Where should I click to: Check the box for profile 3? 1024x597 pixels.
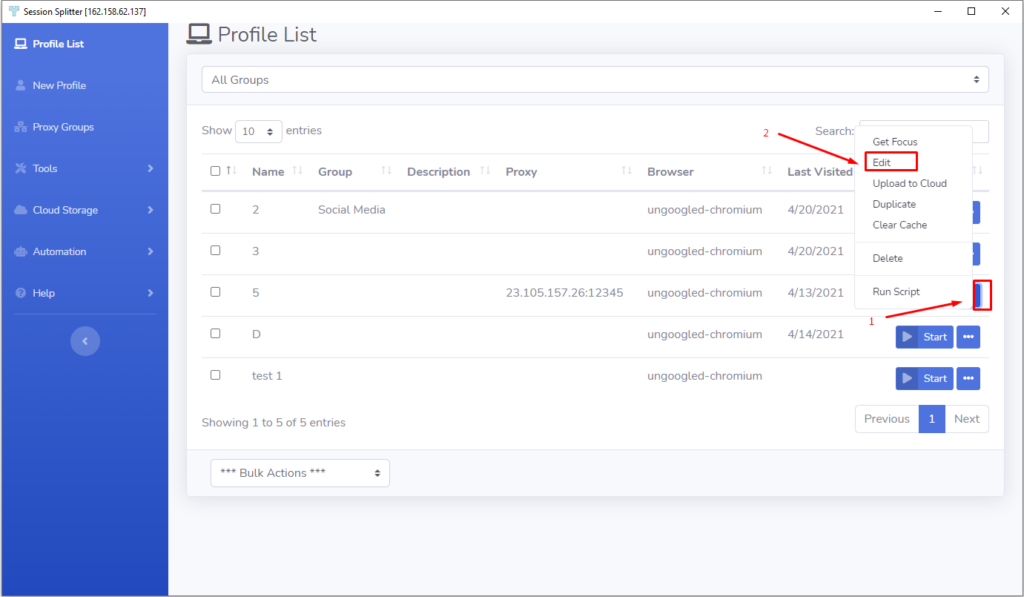click(x=215, y=250)
